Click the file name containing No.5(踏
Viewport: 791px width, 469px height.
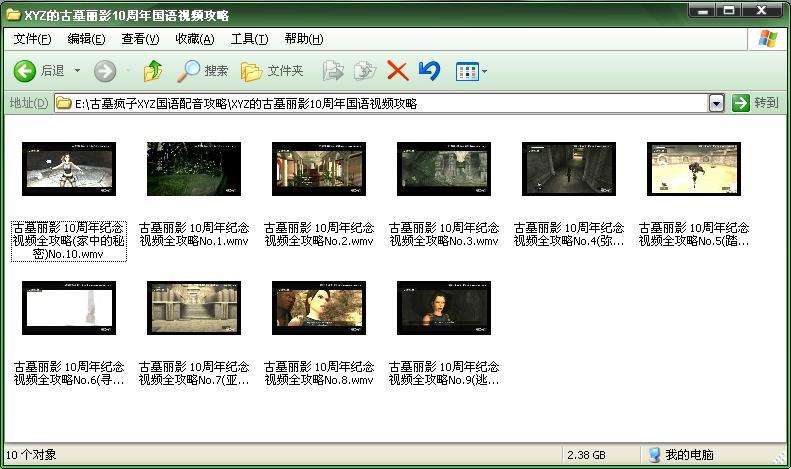tap(694, 234)
